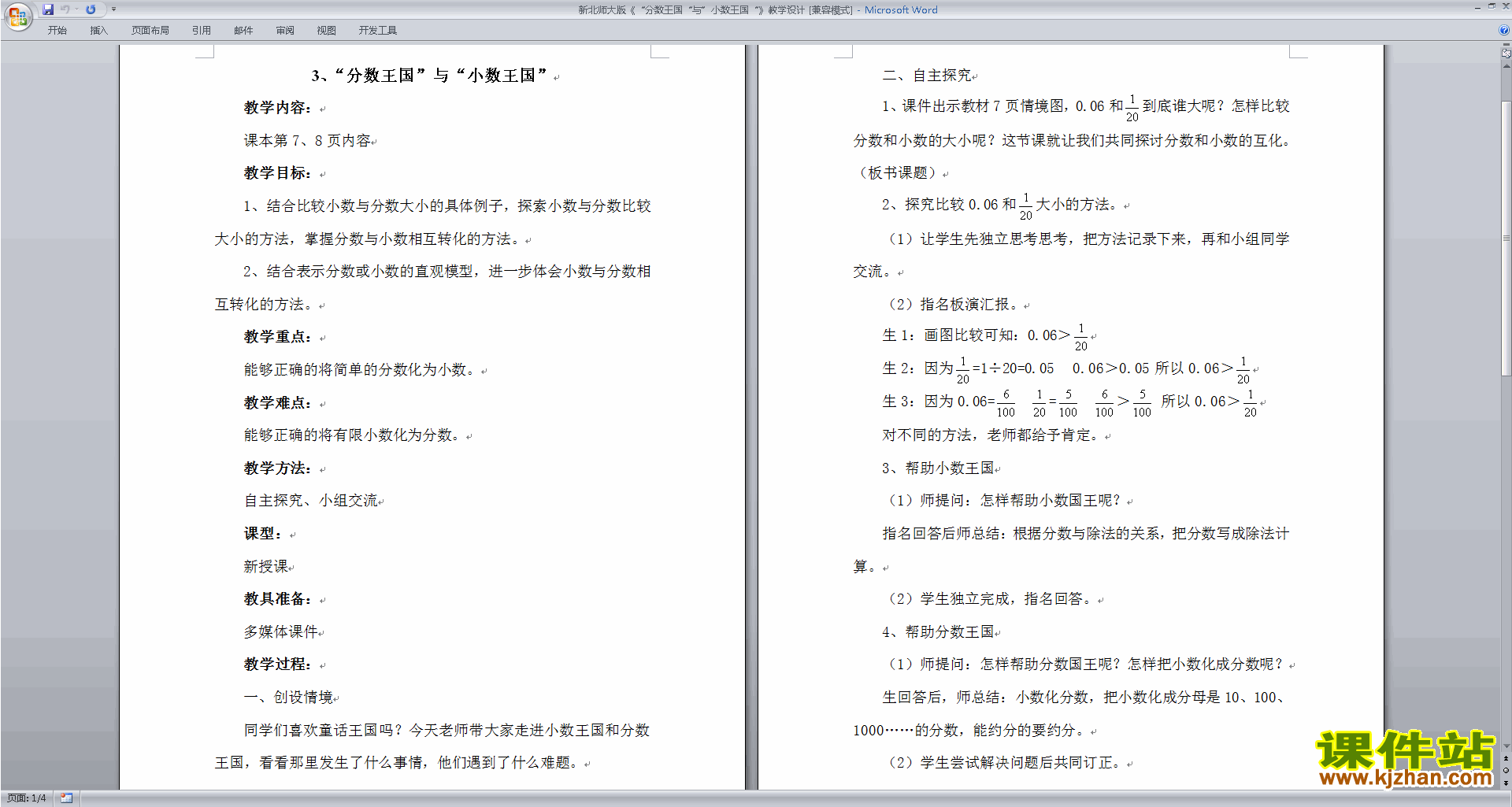Restore down the Word window
Viewport: 1512px width, 807px height.
click(1492, 7)
